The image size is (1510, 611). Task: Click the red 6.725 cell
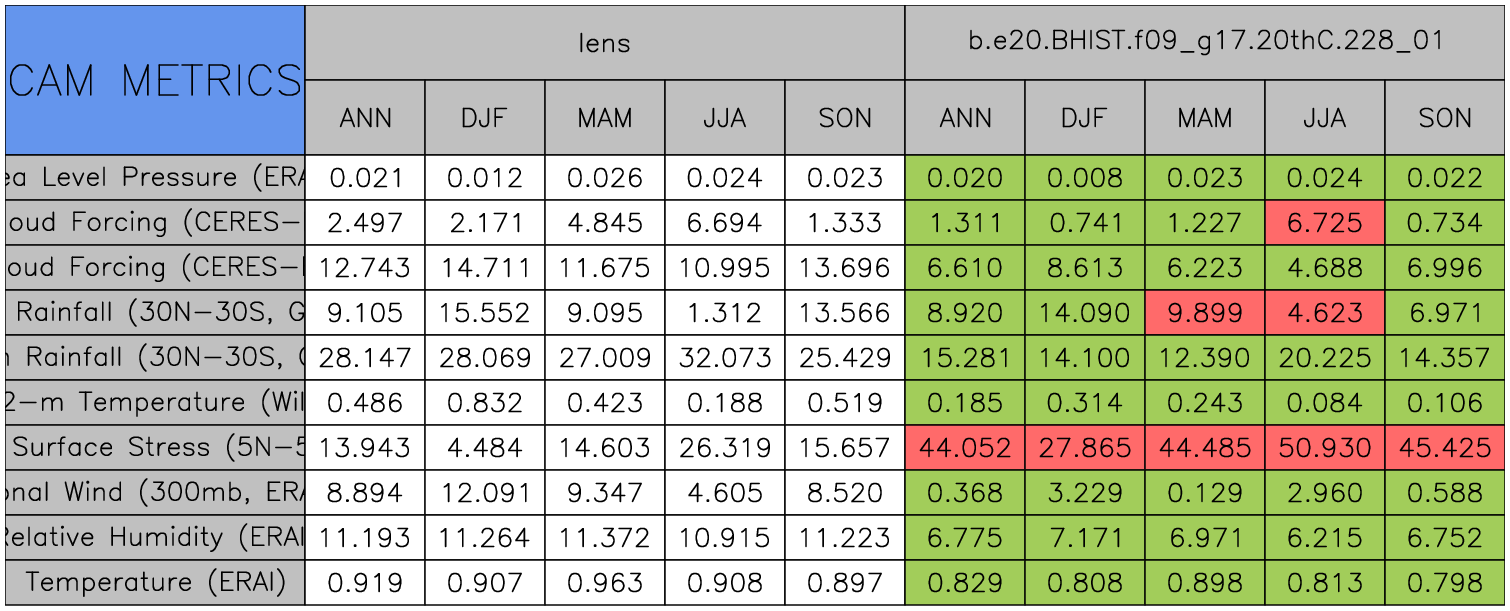click(x=1325, y=223)
